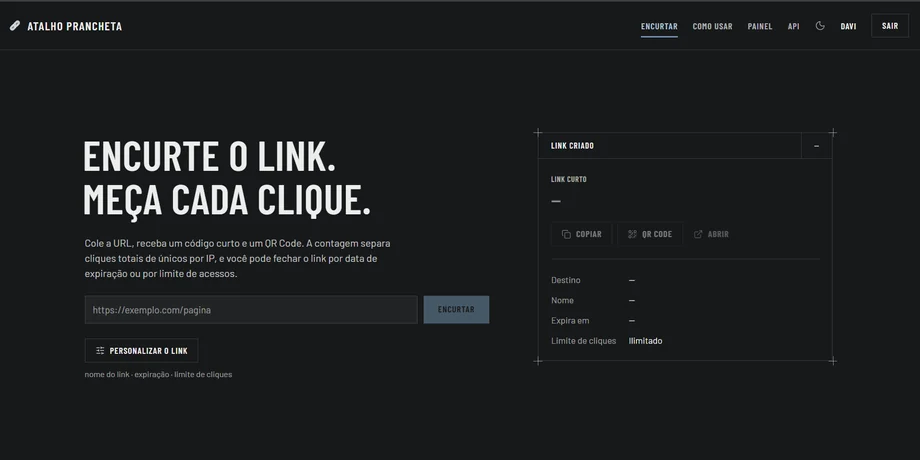Open the Davi user profile
This screenshot has height=460, width=920.
coord(848,26)
